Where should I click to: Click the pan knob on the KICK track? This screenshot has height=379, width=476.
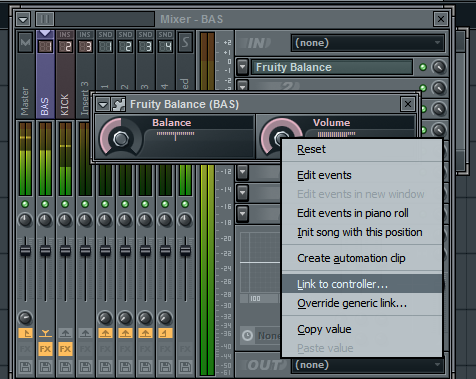pos(65,220)
